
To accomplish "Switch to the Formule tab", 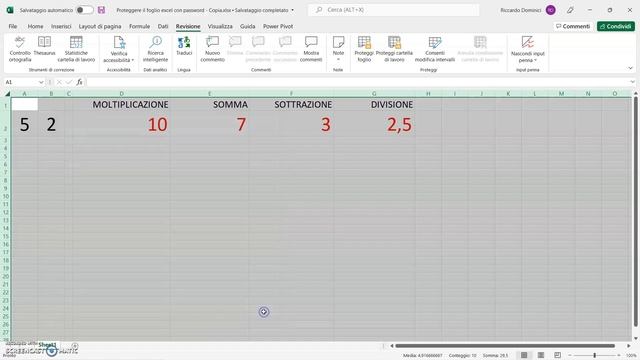I will coord(140,26).
